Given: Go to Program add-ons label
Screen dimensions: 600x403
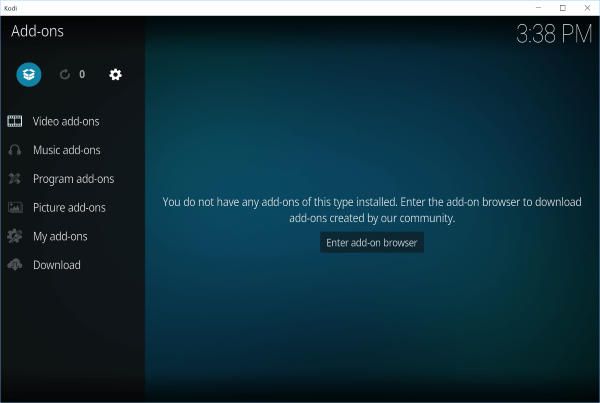Looking at the screenshot, I should tap(73, 179).
